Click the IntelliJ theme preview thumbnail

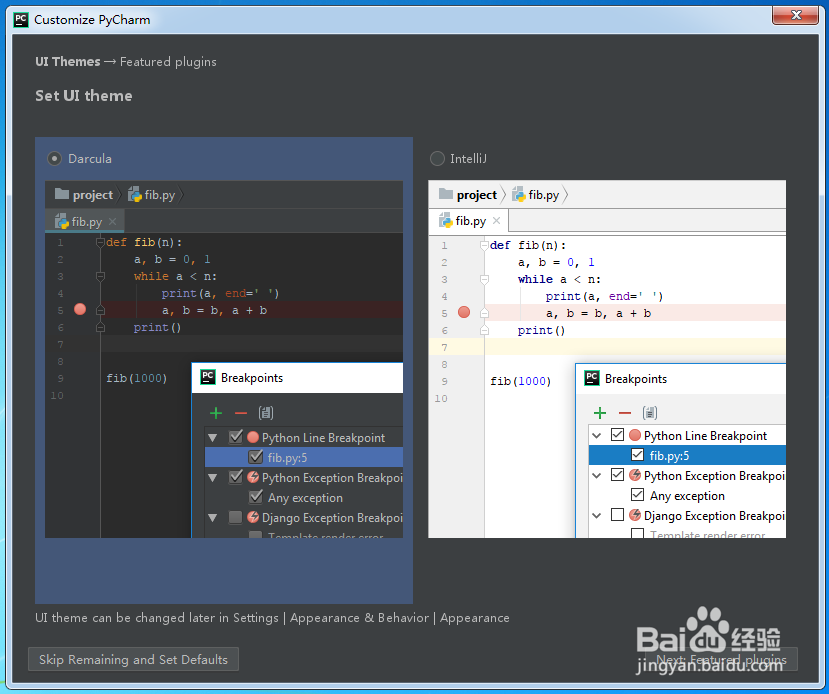point(607,359)
